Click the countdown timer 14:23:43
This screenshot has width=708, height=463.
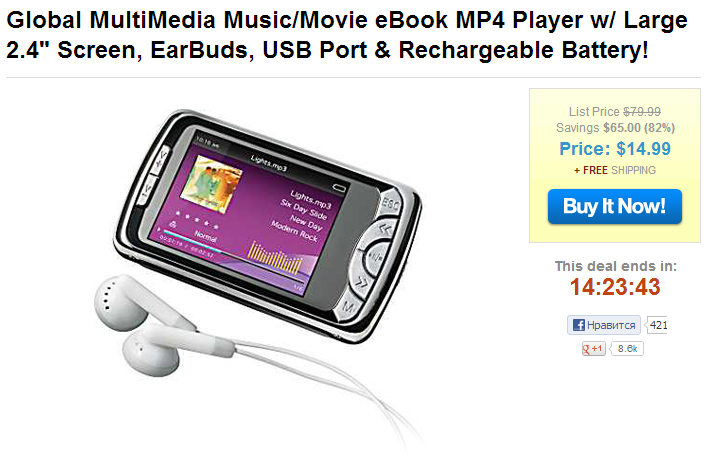pos(615,287)
